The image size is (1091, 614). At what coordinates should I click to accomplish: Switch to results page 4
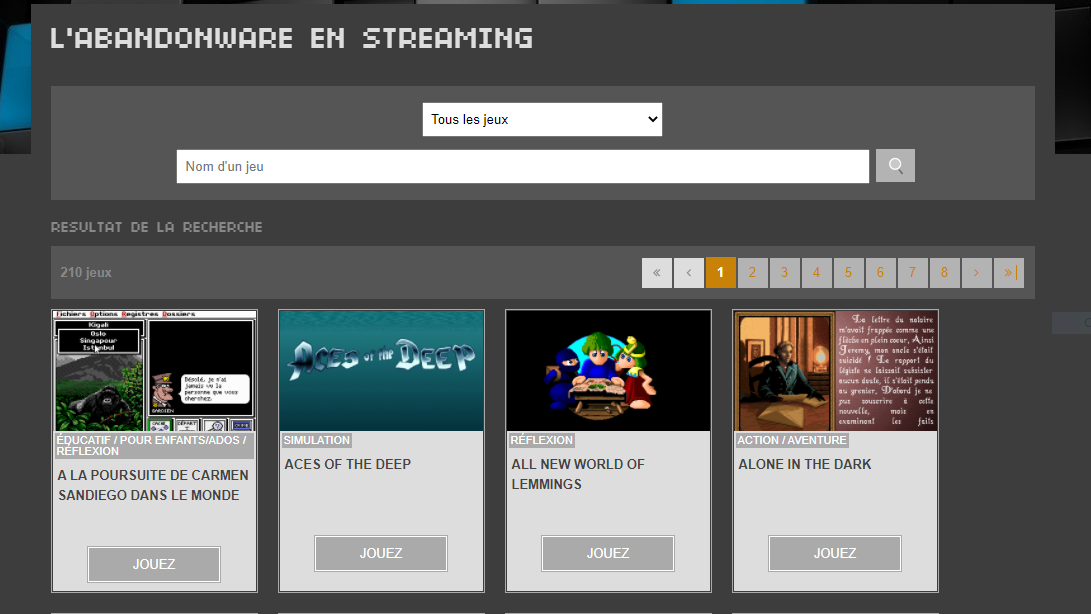click(x=816, y=272)
